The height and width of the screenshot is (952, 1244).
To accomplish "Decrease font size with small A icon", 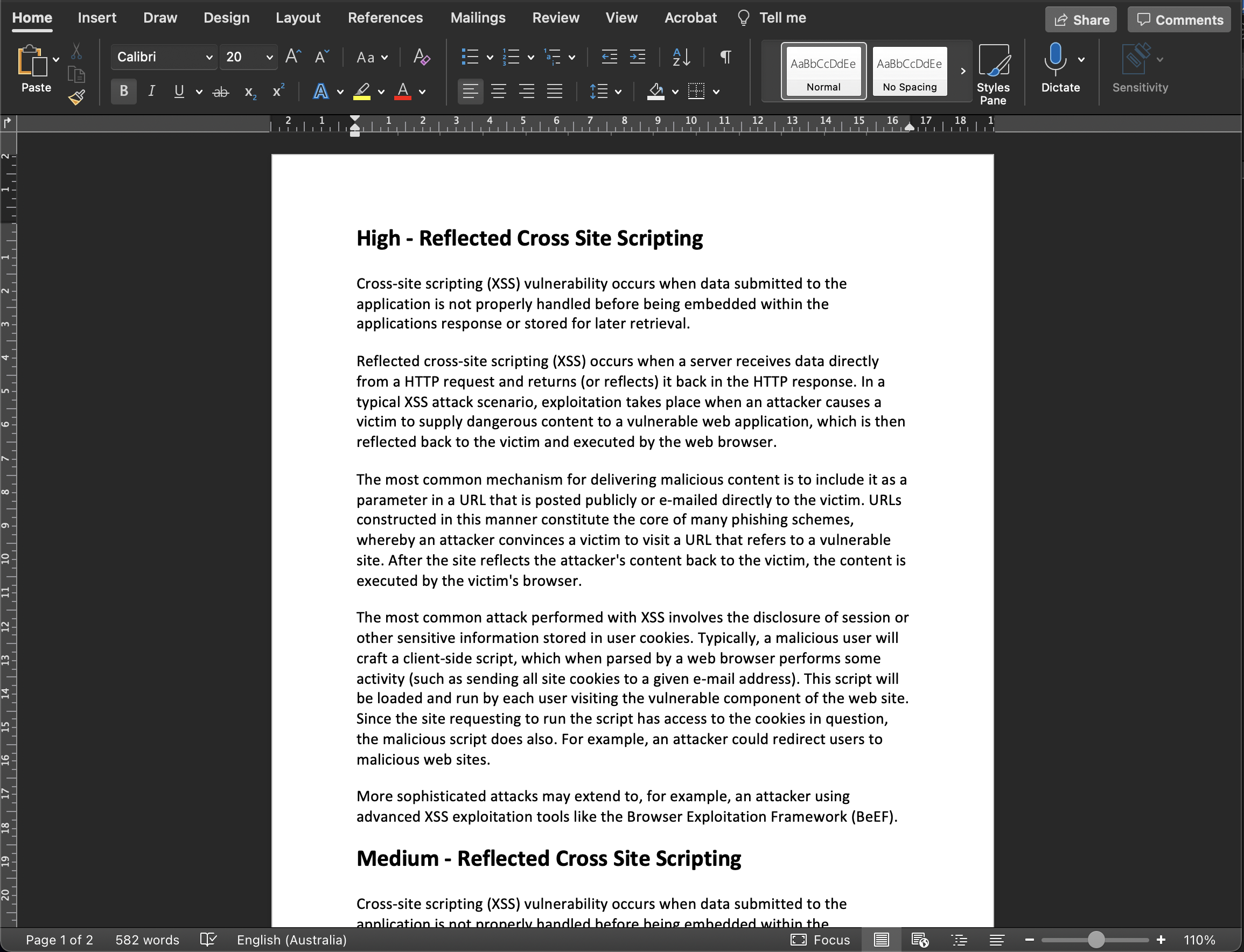I will (x=322, y=57).
